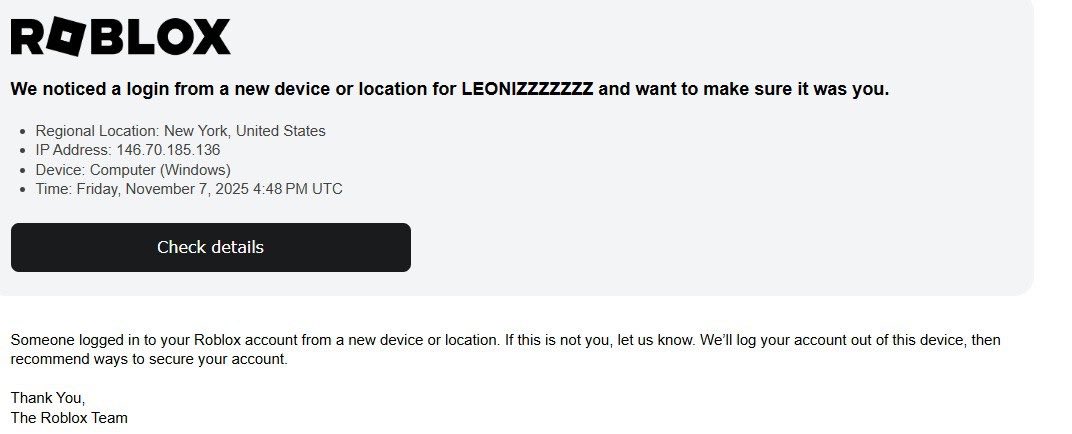Click 'recommend ways to secure your account' text
Screen dimensions: 1072x434
click(149, 359)
